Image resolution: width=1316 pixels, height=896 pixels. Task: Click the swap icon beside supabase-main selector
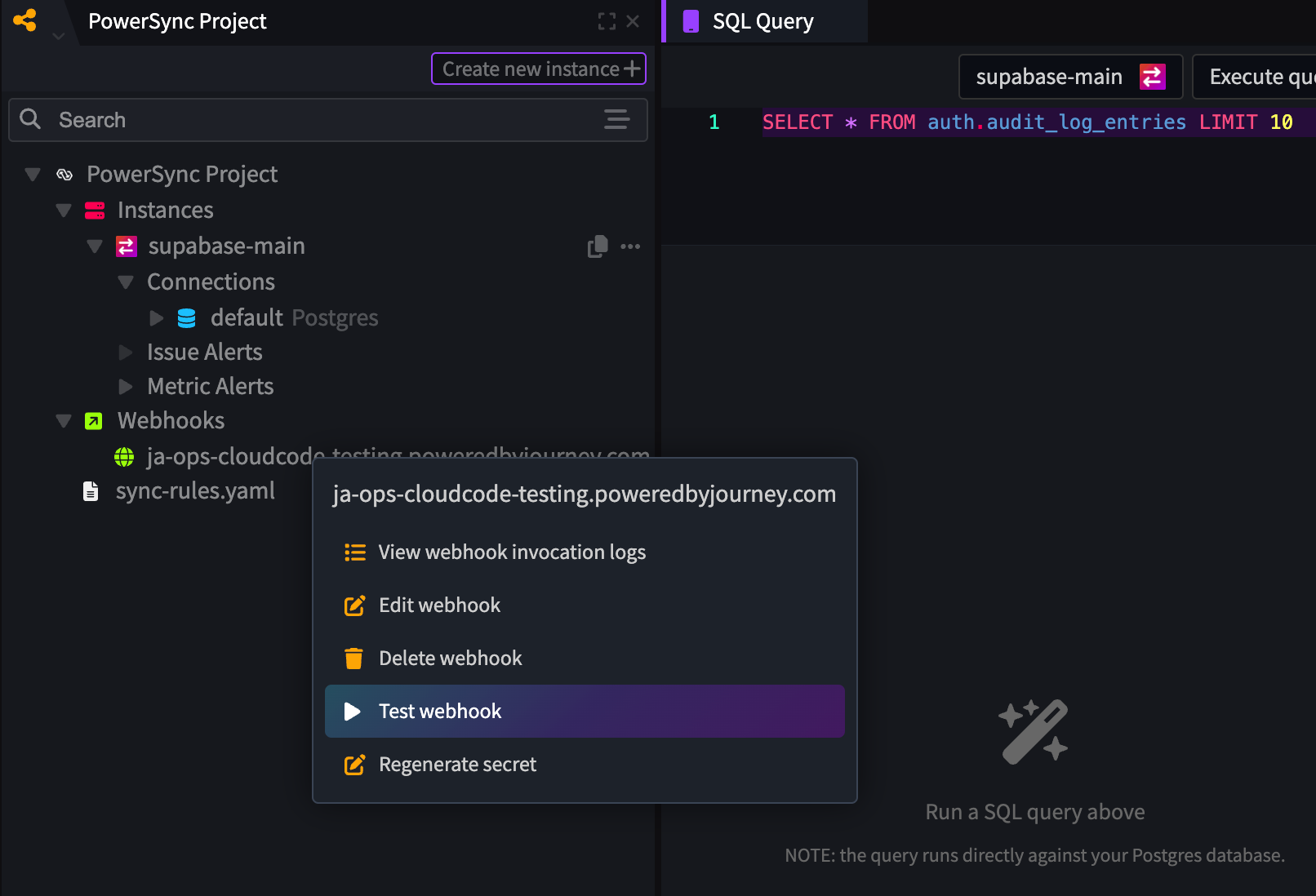click(1152, 77)
